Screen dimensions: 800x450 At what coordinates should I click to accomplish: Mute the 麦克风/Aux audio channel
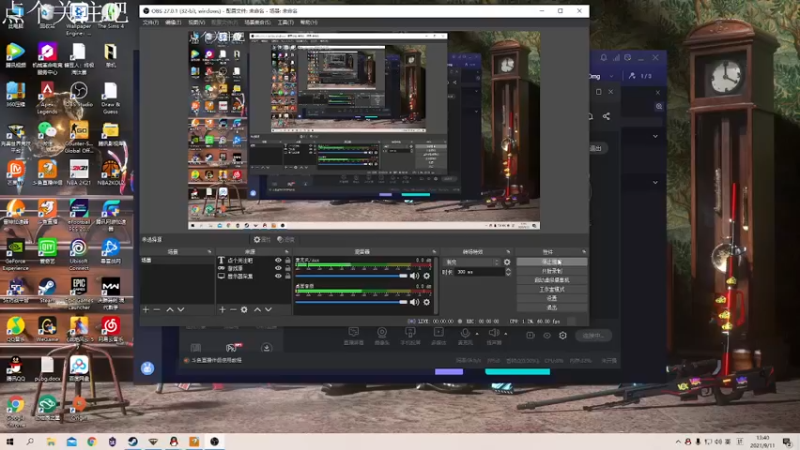pyautogui.click(x=414, y=276)
